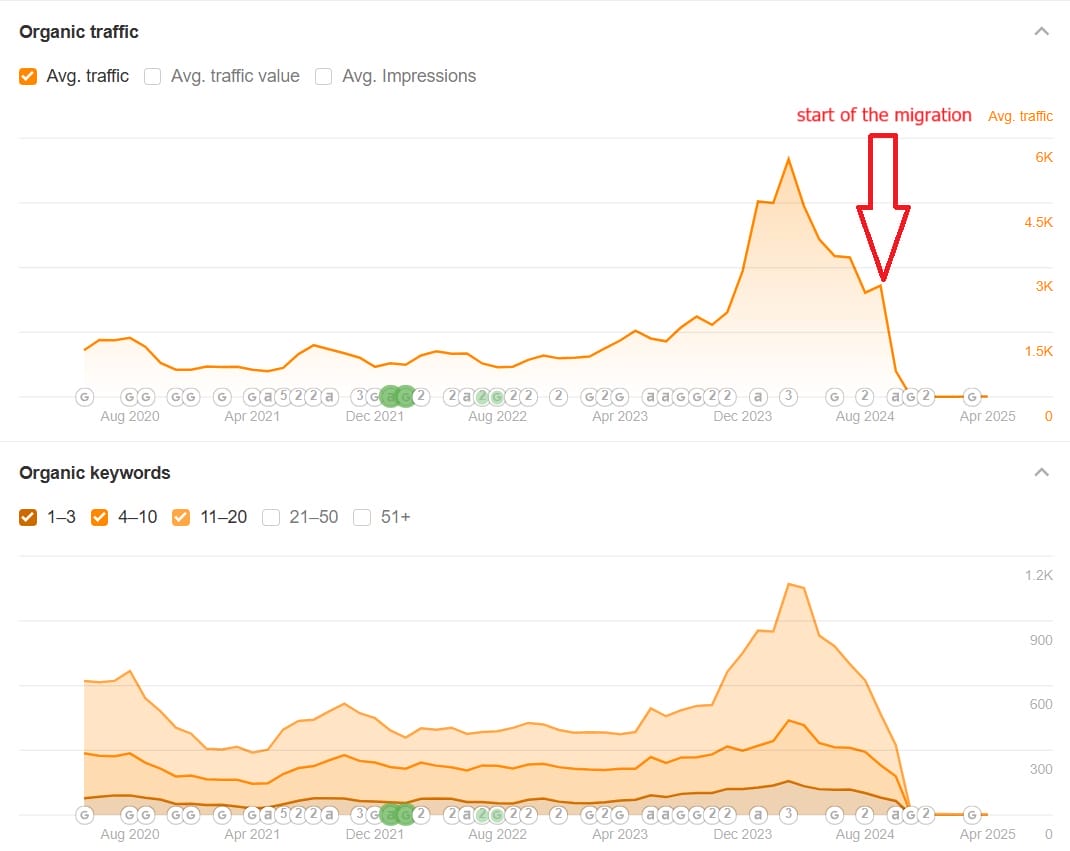Screen dimensions: 1070x851
Task: Uncheck the Avg. traffic checkbox
Action: 28,76
